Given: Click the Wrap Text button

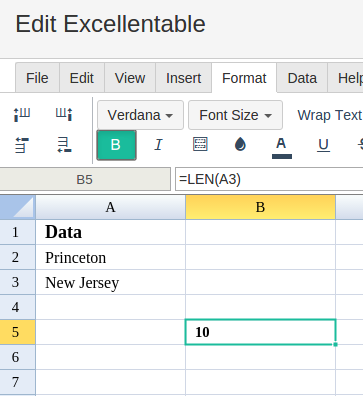Looking at the screenshot, I should point(329,115).
